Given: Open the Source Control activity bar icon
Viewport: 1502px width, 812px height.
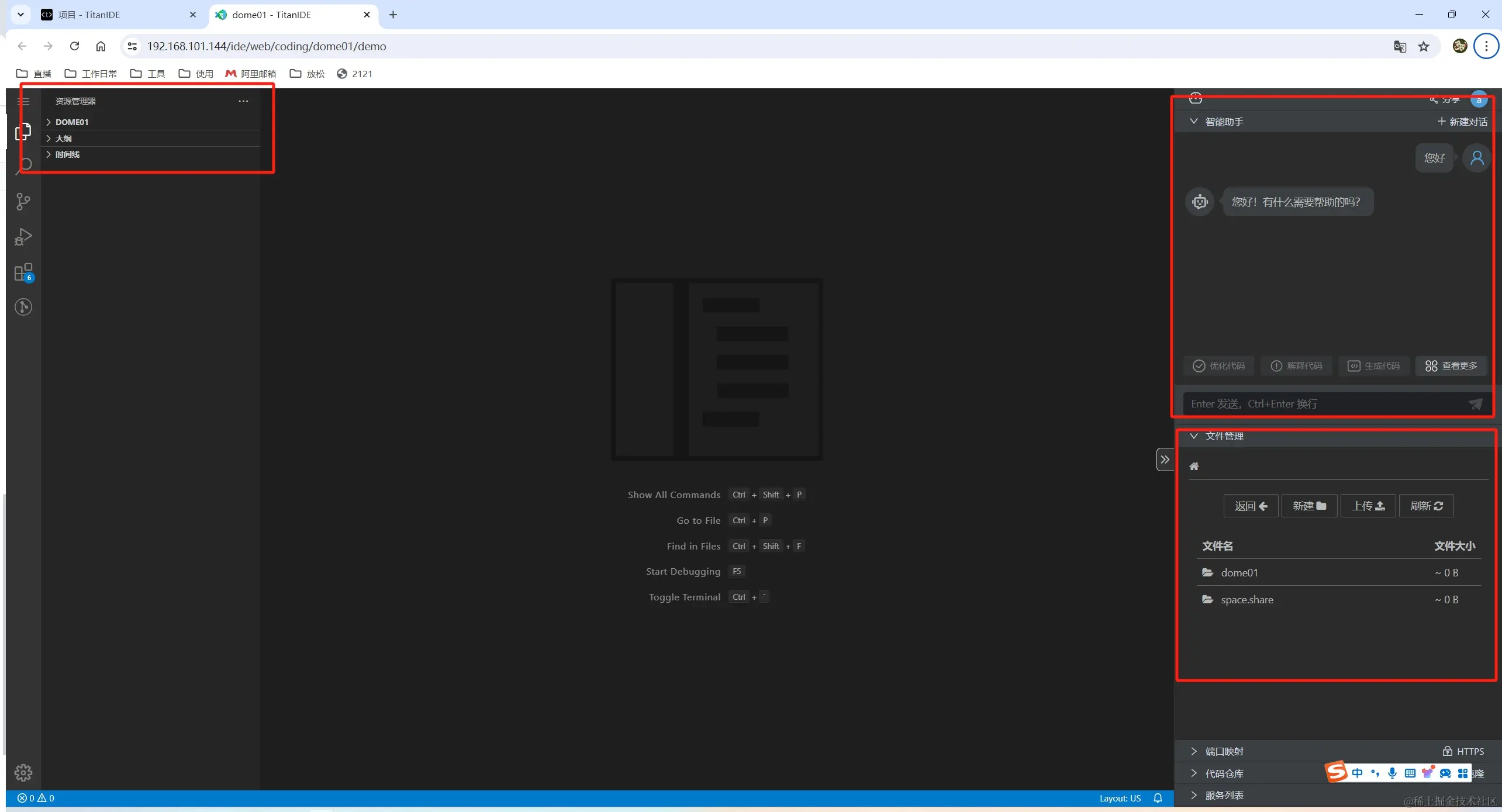Looking at the screenshot, I should click(x=23, y=202).
